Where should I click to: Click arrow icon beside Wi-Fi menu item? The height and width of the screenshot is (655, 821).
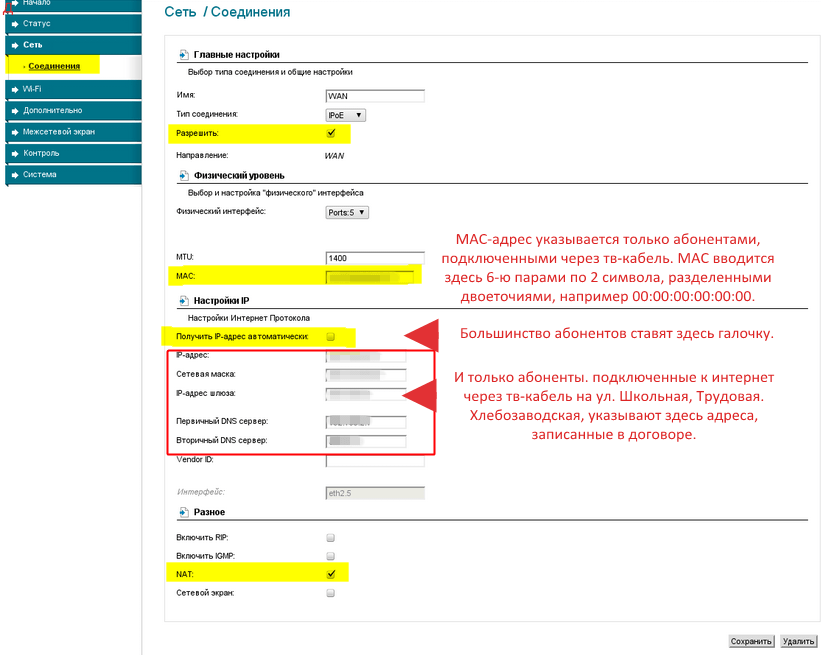(x=14, y=89)
